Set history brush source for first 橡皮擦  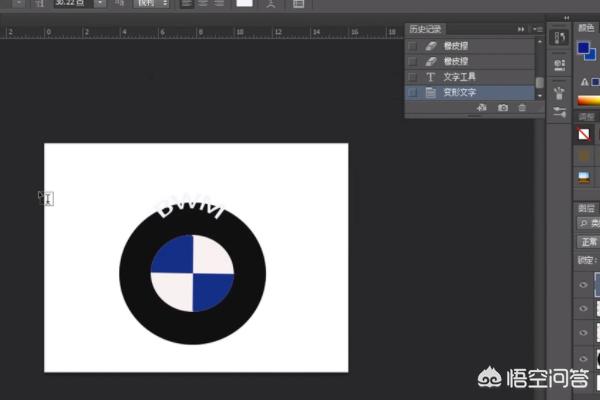click(412, 46)
